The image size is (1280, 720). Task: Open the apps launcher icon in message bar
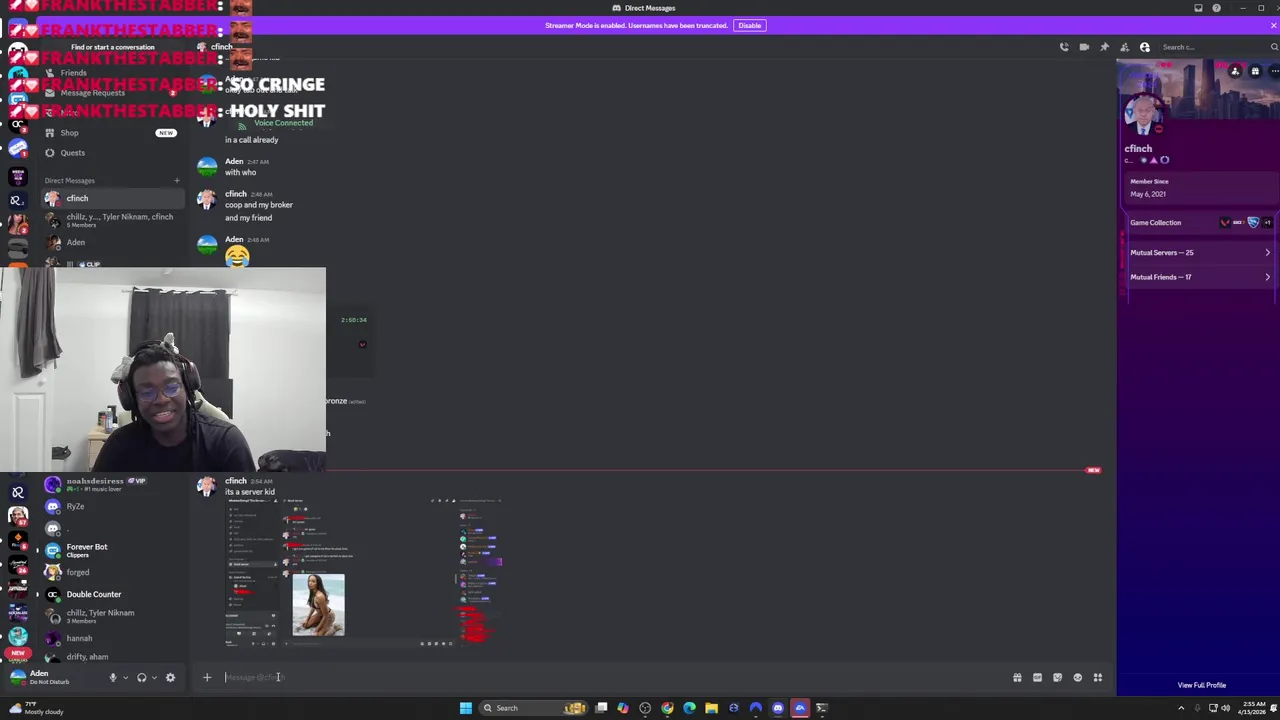[1097, 678]
